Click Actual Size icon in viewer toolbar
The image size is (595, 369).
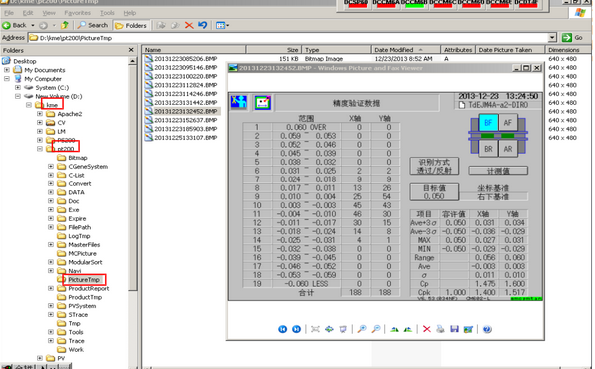[329, 329]
